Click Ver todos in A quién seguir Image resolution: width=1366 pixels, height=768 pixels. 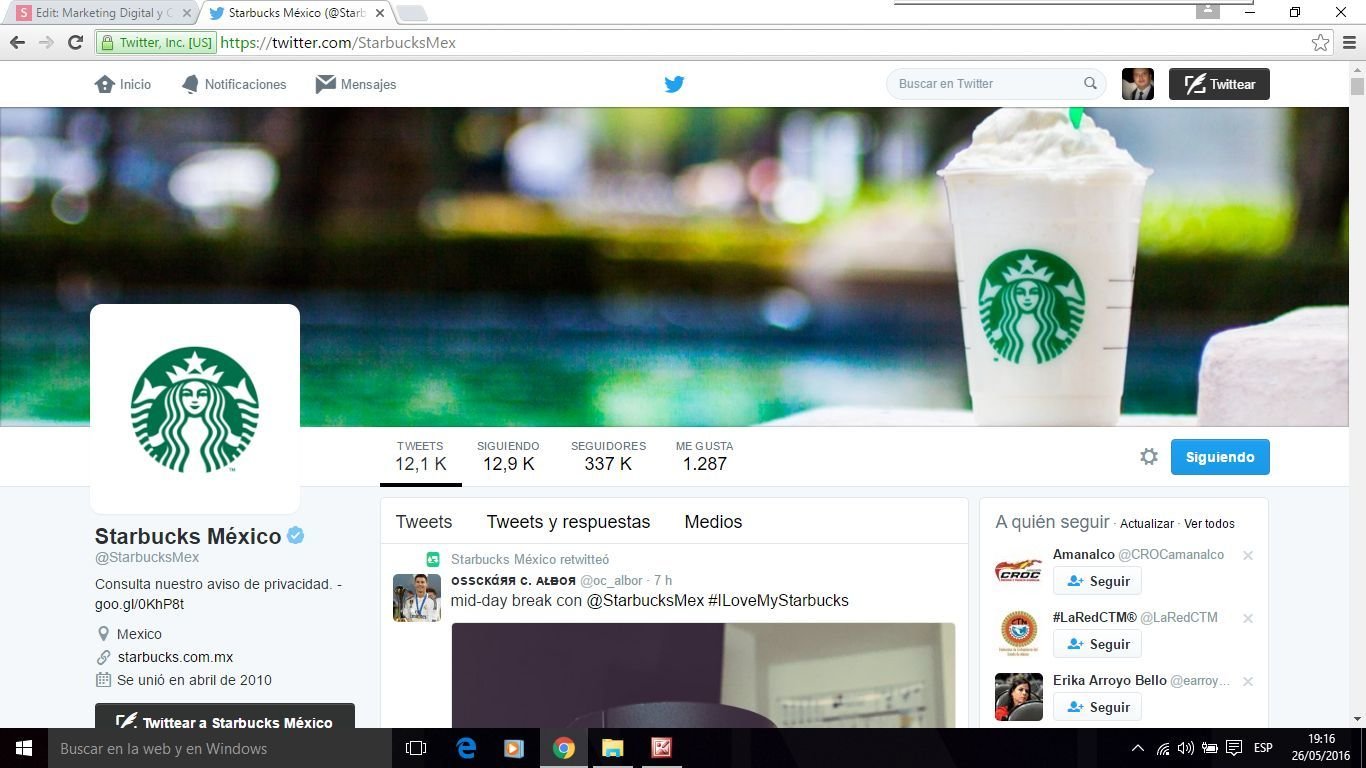1209,523
